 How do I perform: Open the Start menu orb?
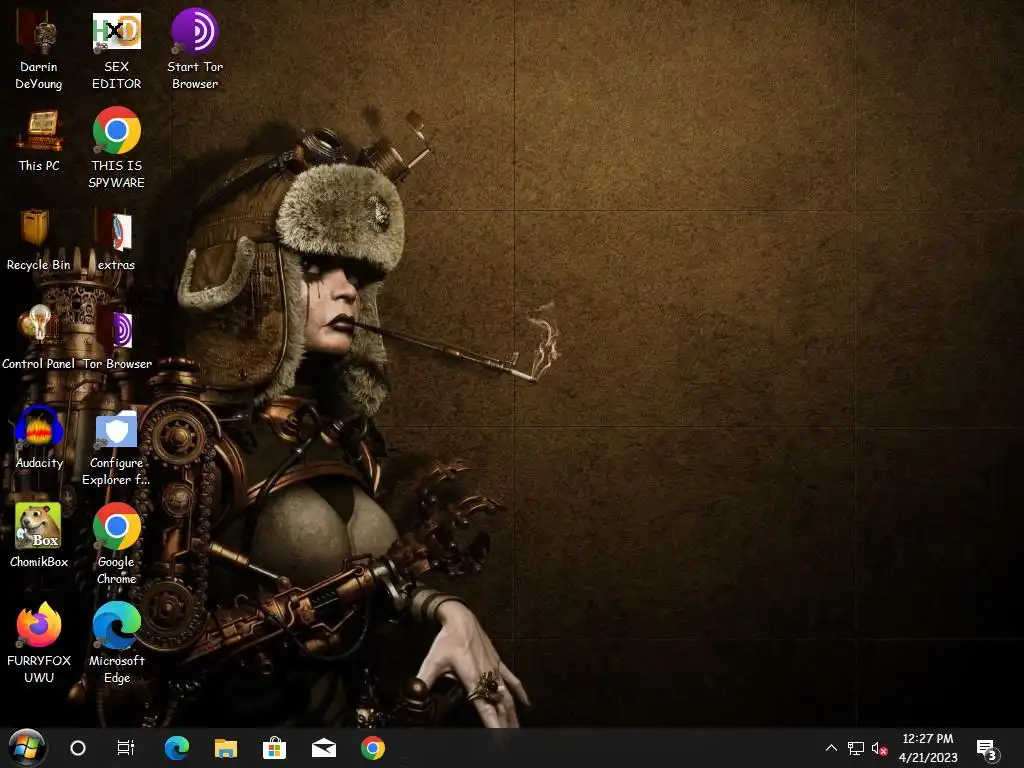point(26,748)
